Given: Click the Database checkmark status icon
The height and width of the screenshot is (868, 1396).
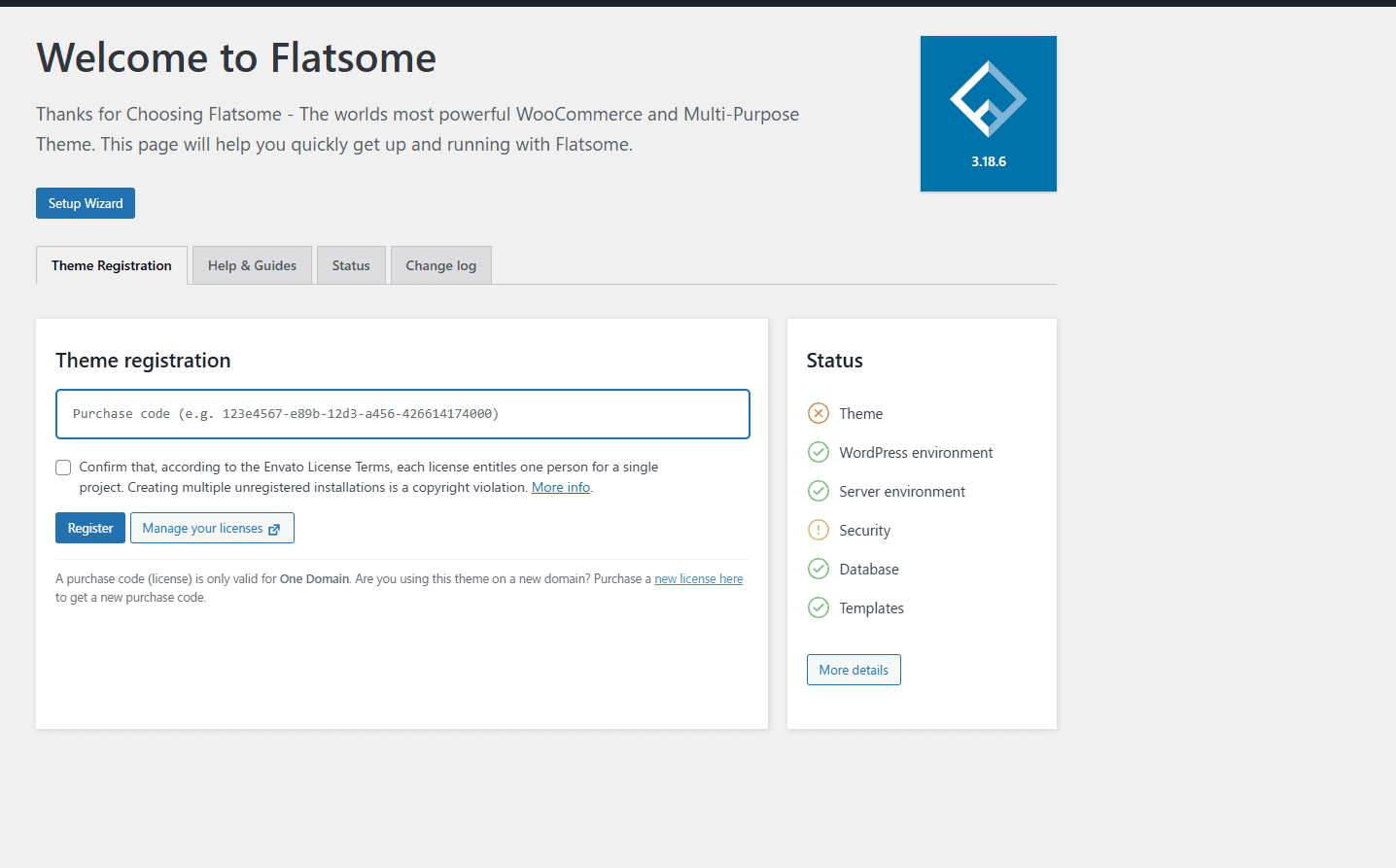Looking at the screenshot, I should click(x=819, y=569).
